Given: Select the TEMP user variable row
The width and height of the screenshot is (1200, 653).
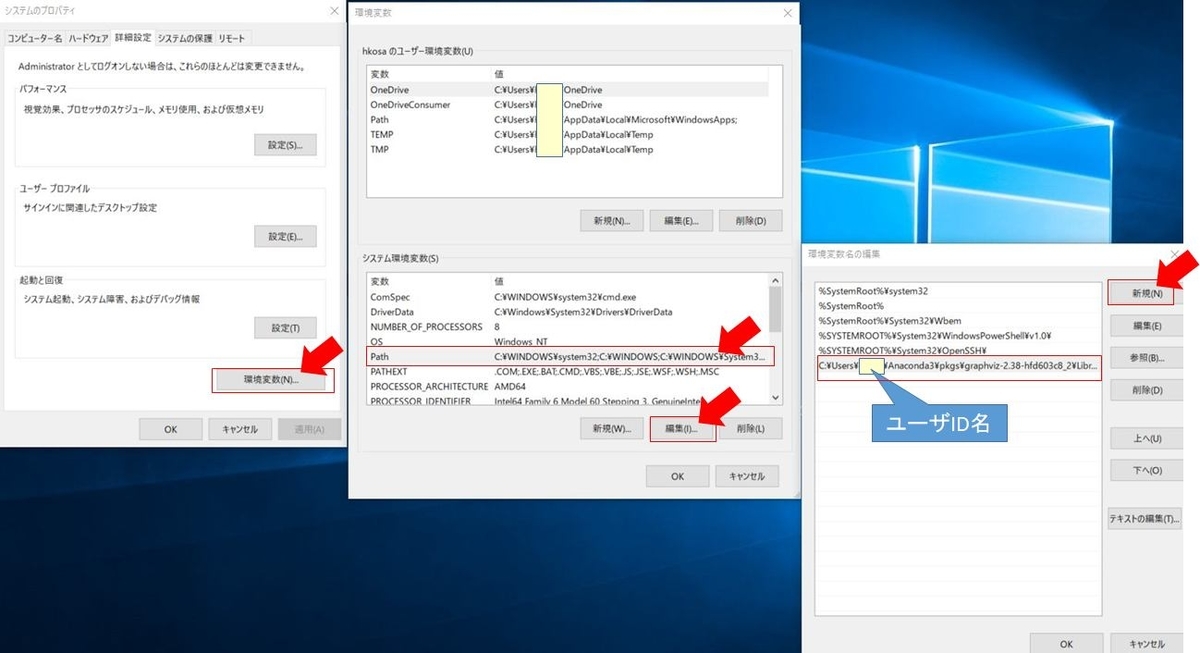Looking at the screenshot, I should click(x=568, y=134).
